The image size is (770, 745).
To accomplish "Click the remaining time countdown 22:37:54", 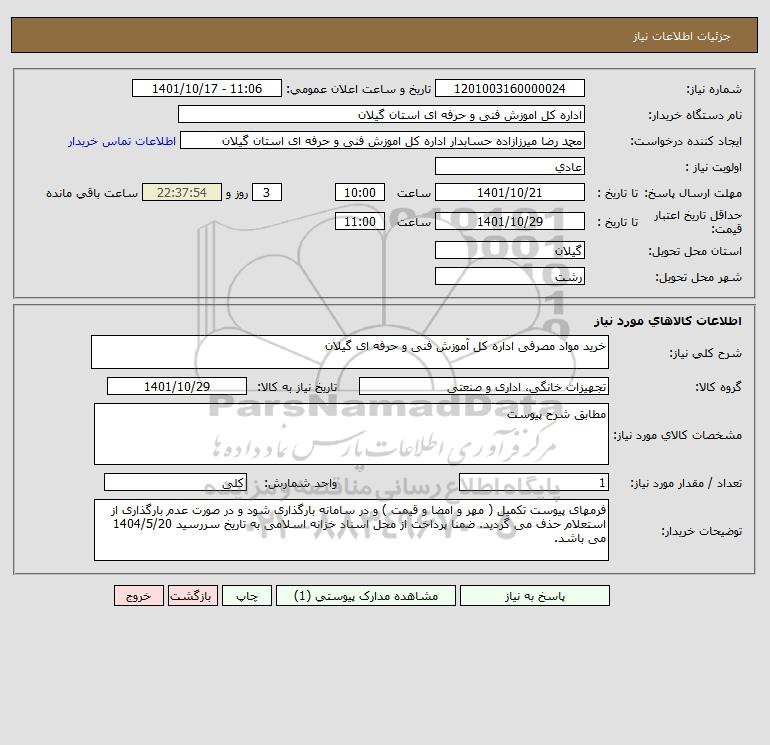I will (182, 193).
